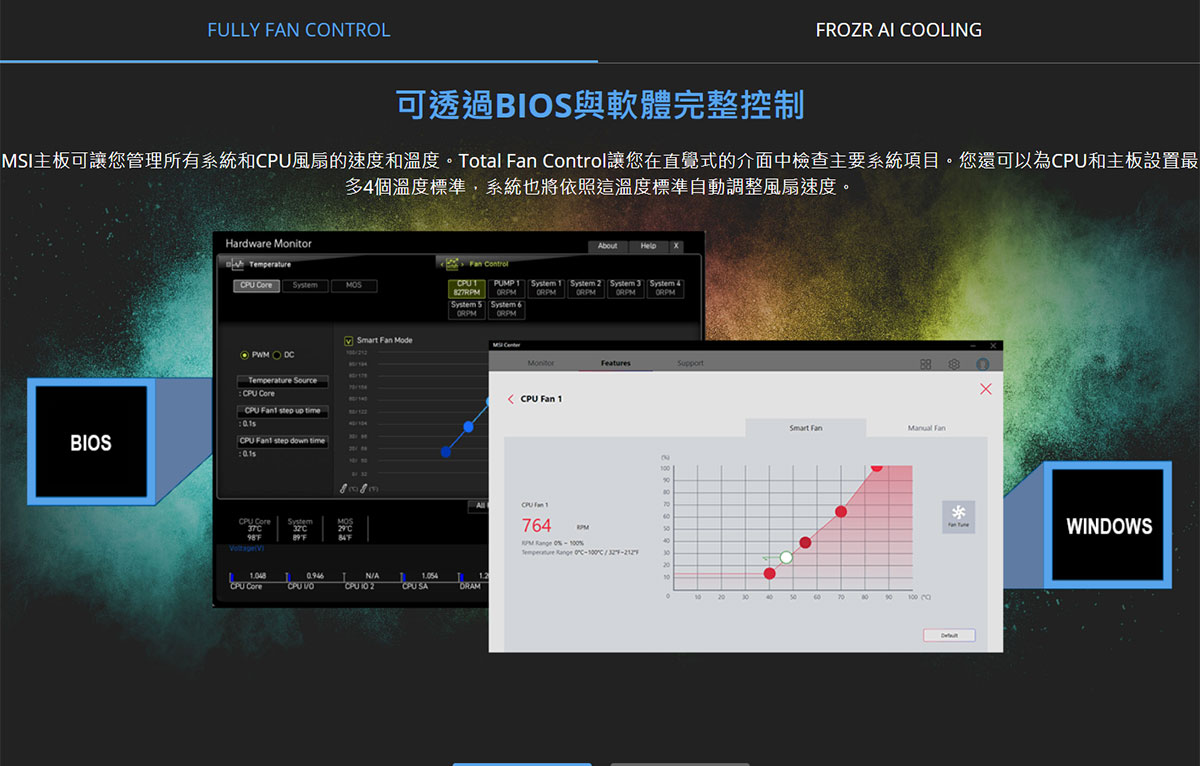Select the red fan curve point at 55°C
The image size is (1200, 766).
pyautogui.click(x=805, y=542)
